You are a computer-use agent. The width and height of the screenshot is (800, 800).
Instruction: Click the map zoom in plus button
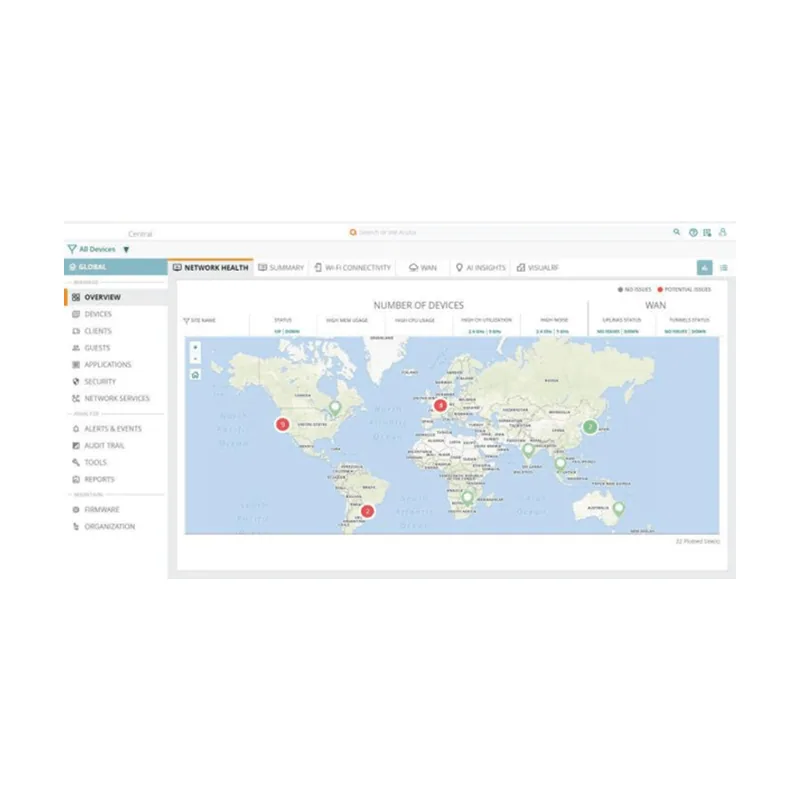195,347
